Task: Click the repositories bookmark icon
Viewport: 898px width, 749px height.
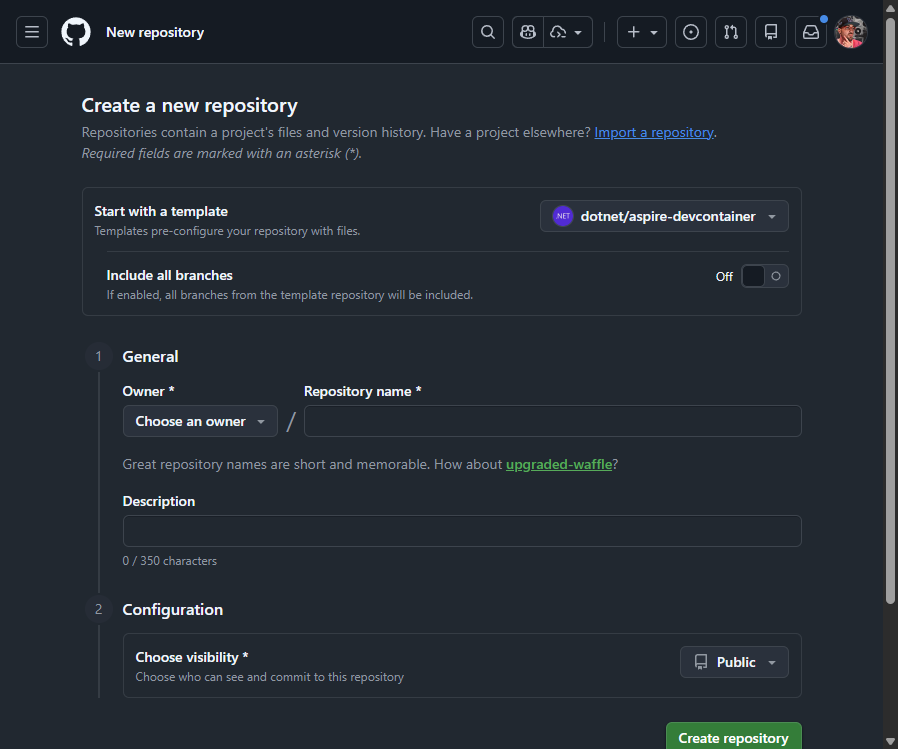Action: pos(770,31)
